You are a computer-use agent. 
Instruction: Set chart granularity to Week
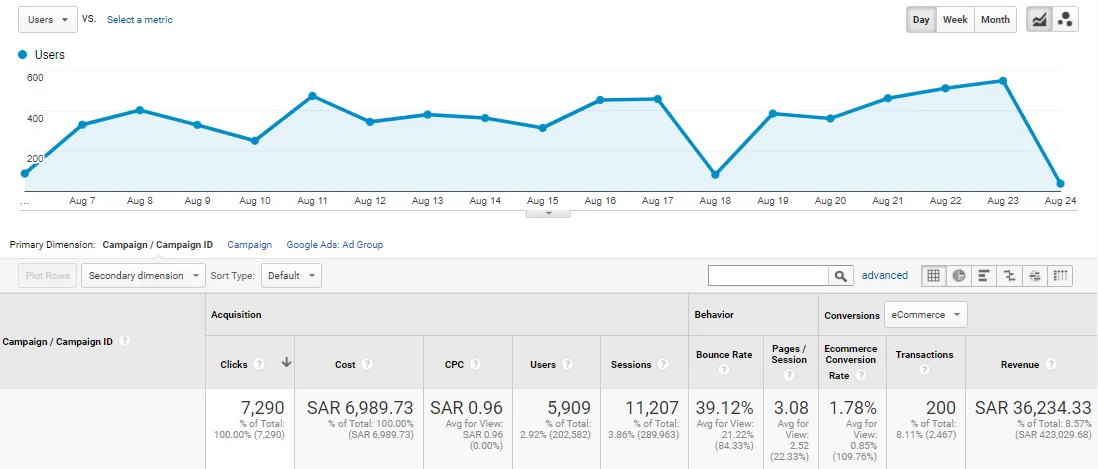(954, 20)
